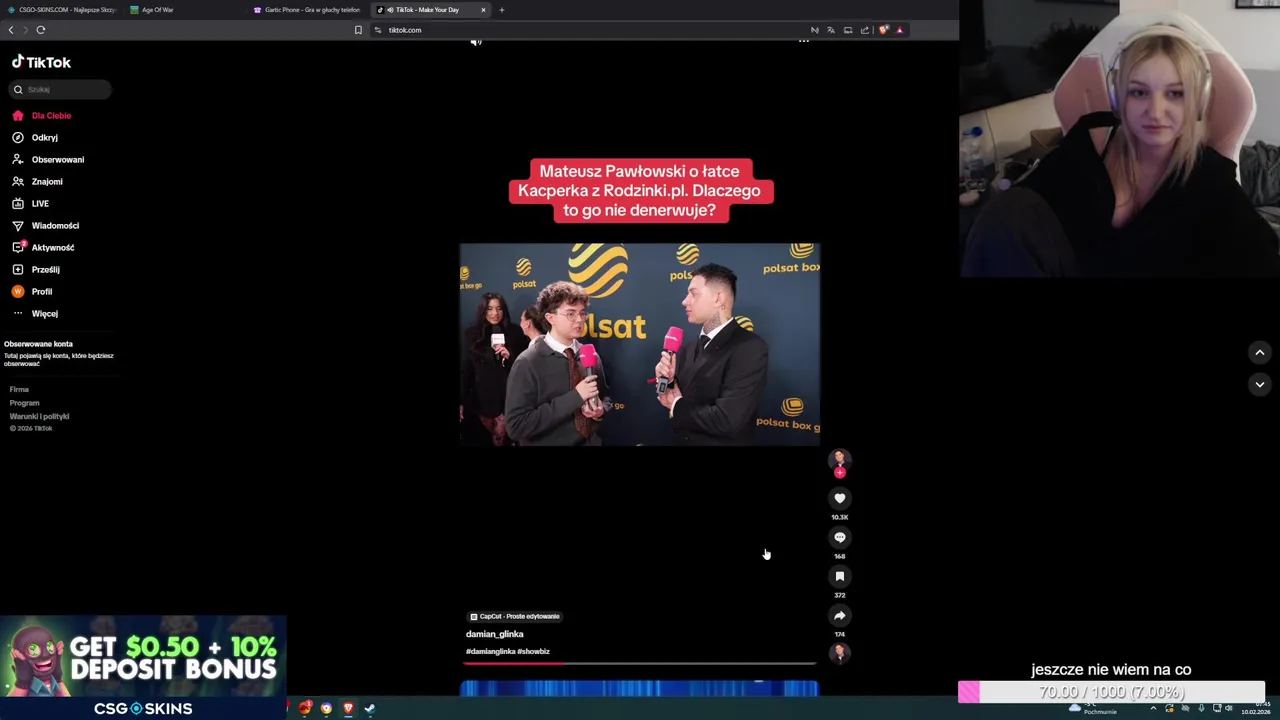The image size is (1280, 720).
Task: Follow the author with the red plus
Action: [840, 472]
